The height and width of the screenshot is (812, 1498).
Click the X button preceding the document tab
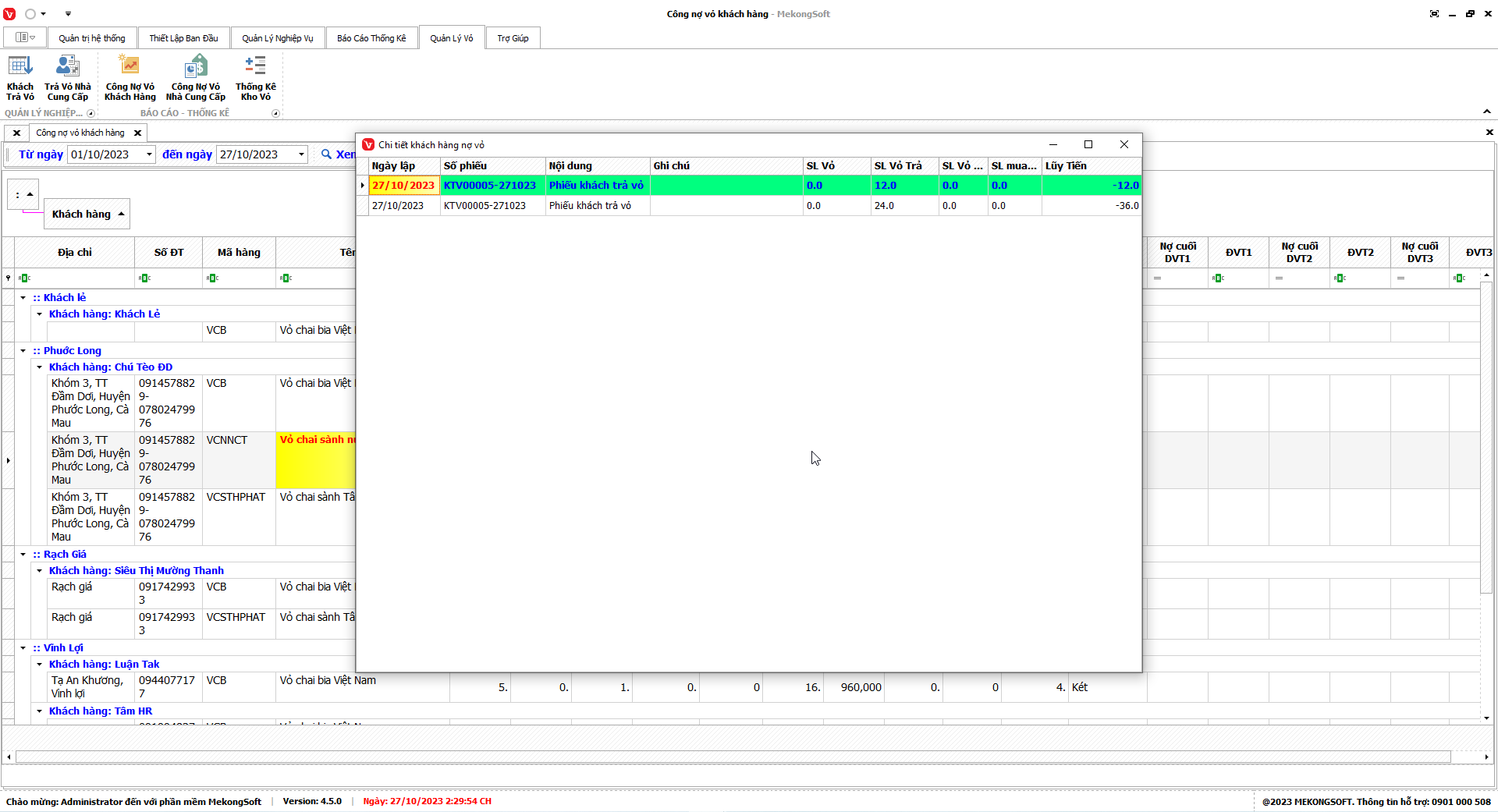16,133
